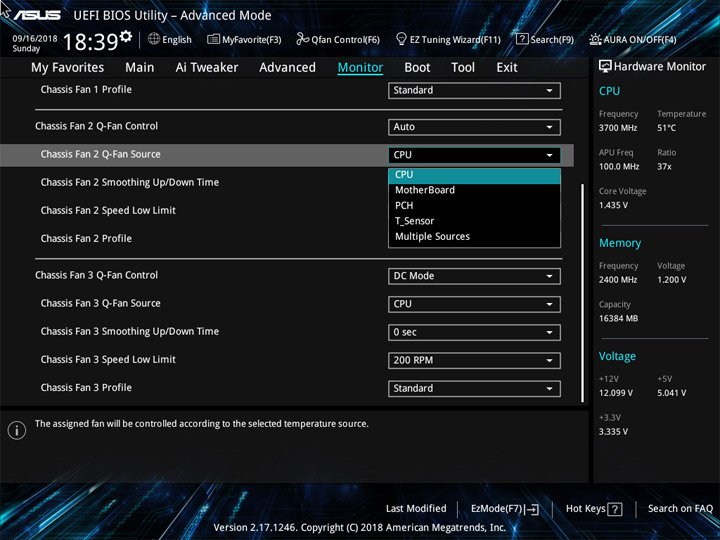The height and width of the screenshot is (540, 720).
Task: Change language from English
Action: [x=170, y=39]
